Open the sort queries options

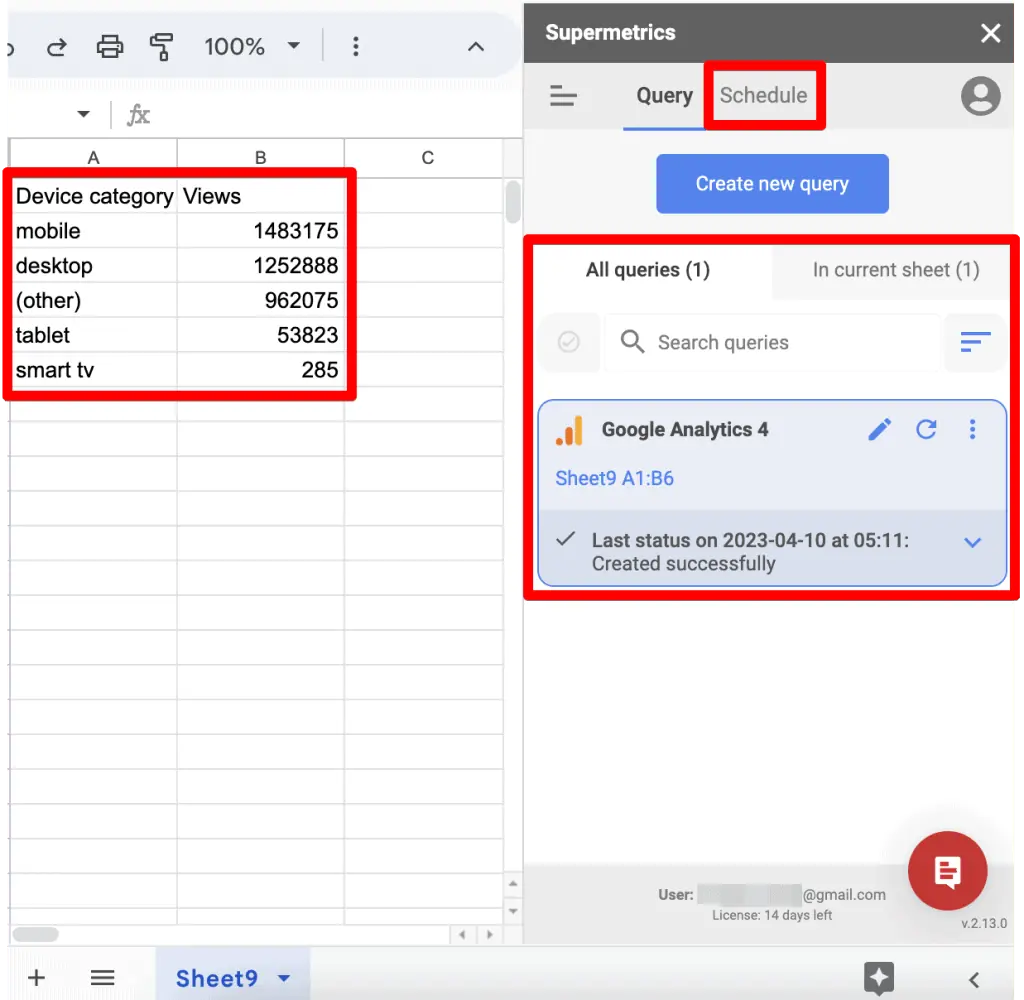click(974, 342)
